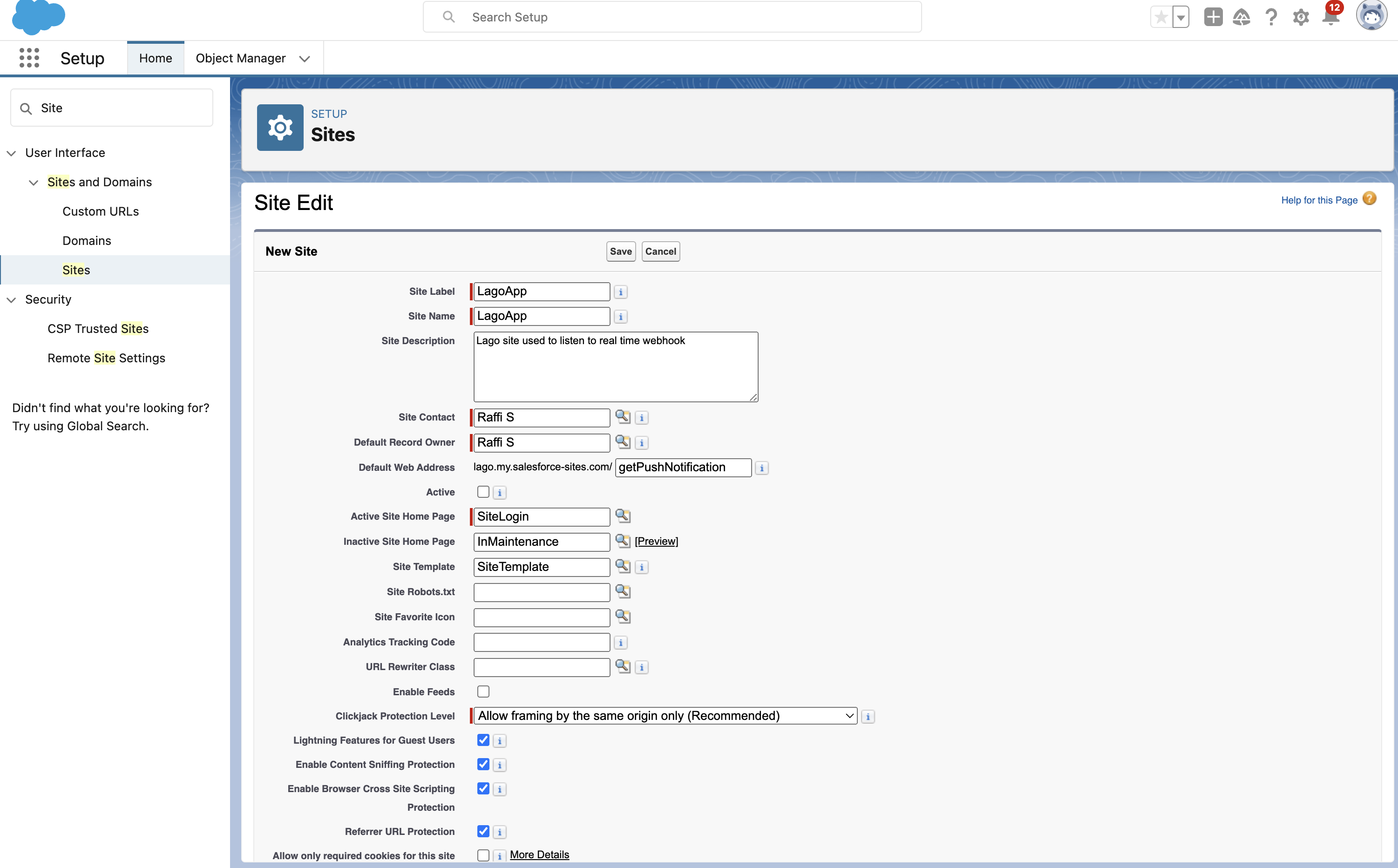1398x868 pixels.
Task: Open the Help for this Page link
Action: [x=1319, y=200]
